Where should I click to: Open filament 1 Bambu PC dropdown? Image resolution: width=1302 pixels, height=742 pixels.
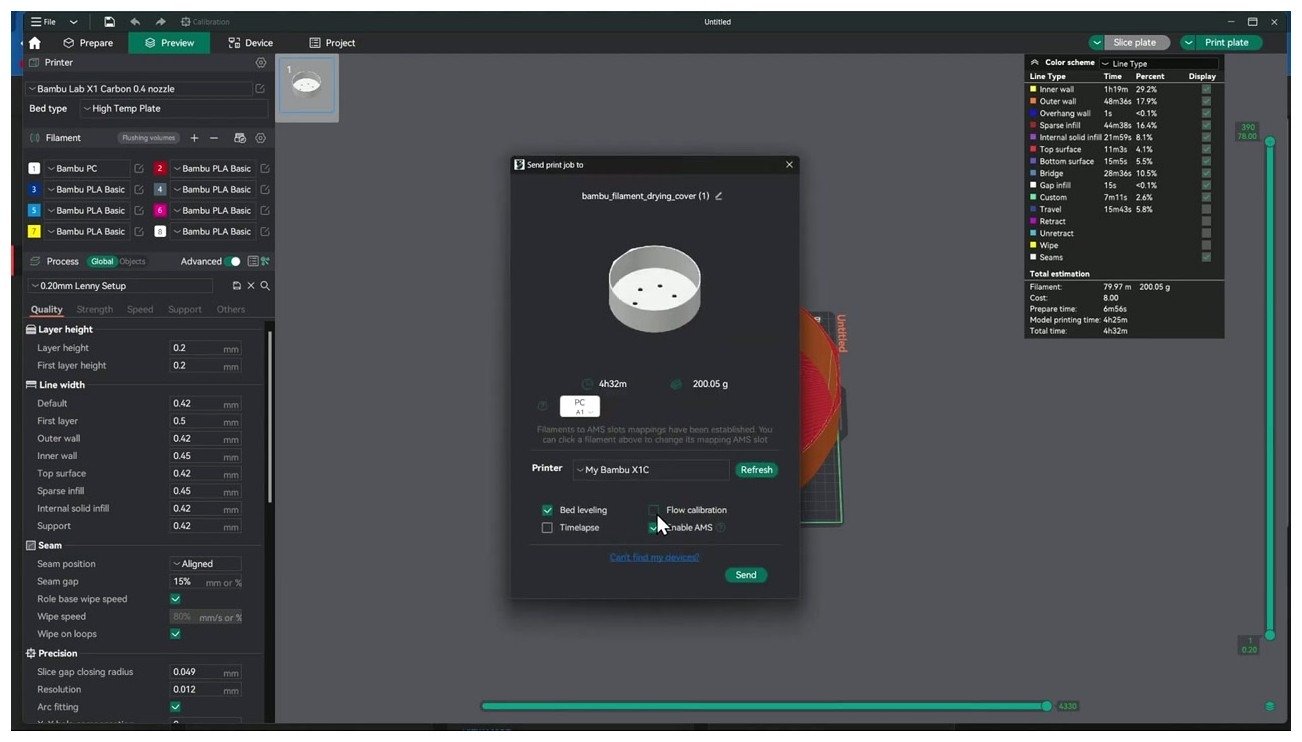tap(88, 169)
